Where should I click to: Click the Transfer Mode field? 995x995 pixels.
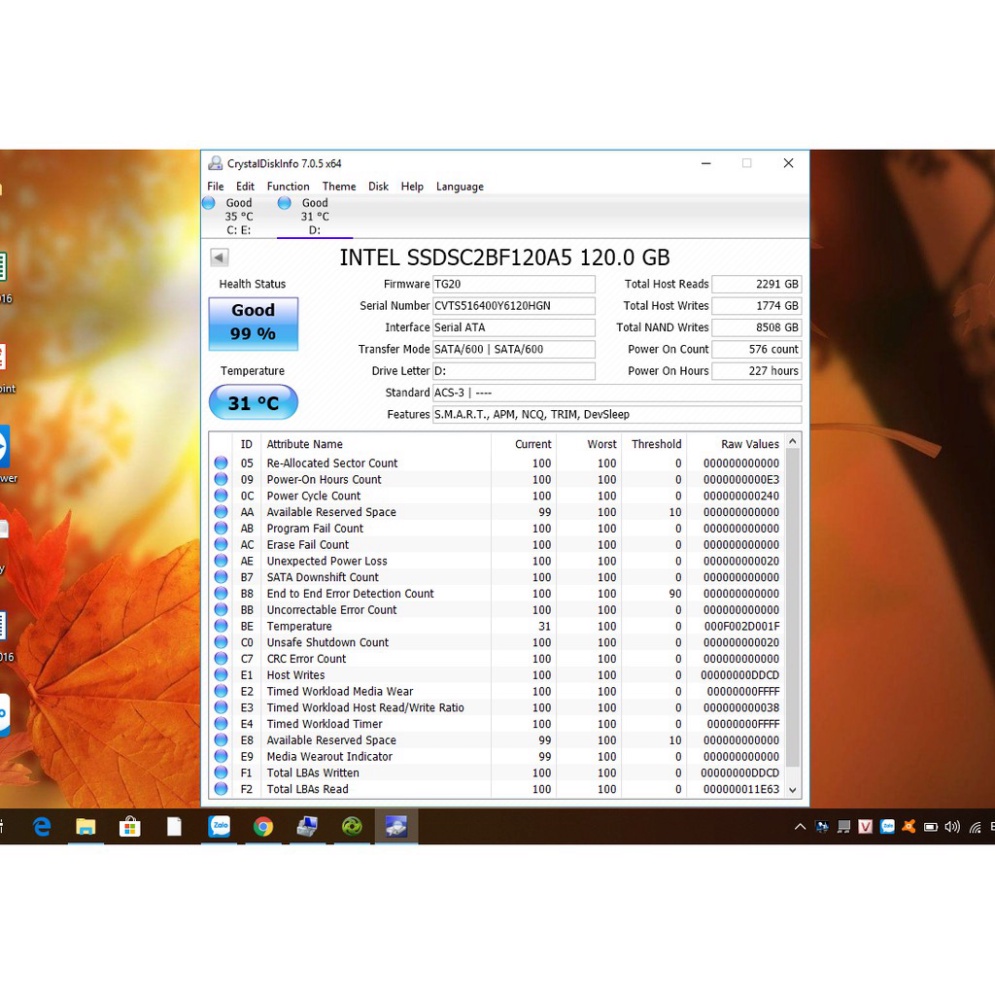(514, 349)
